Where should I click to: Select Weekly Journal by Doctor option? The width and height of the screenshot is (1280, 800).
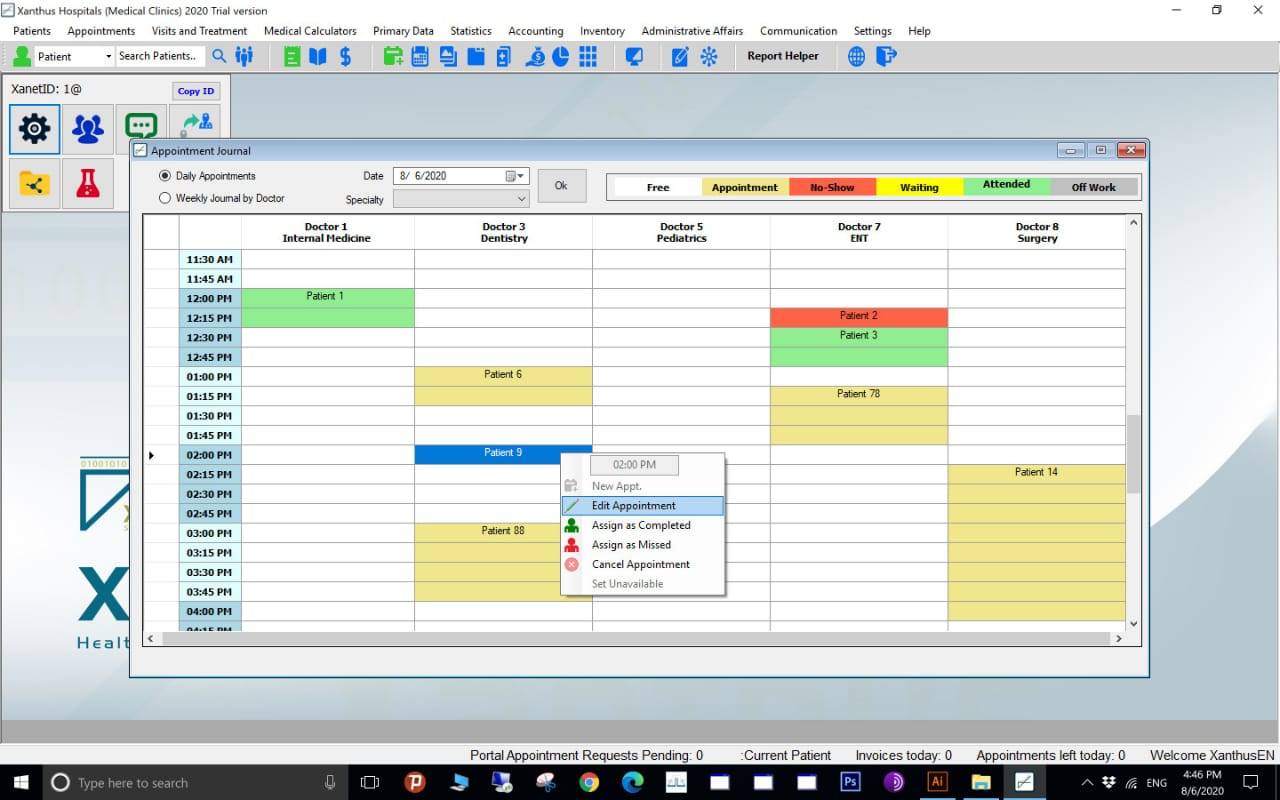tap(166, 198)
